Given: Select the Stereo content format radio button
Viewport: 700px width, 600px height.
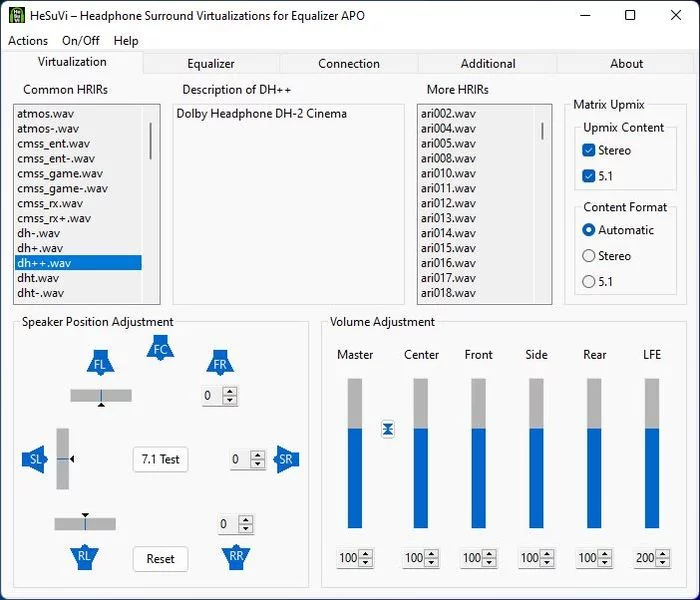Looking at the screenshot, I should (x=589, y=256).
